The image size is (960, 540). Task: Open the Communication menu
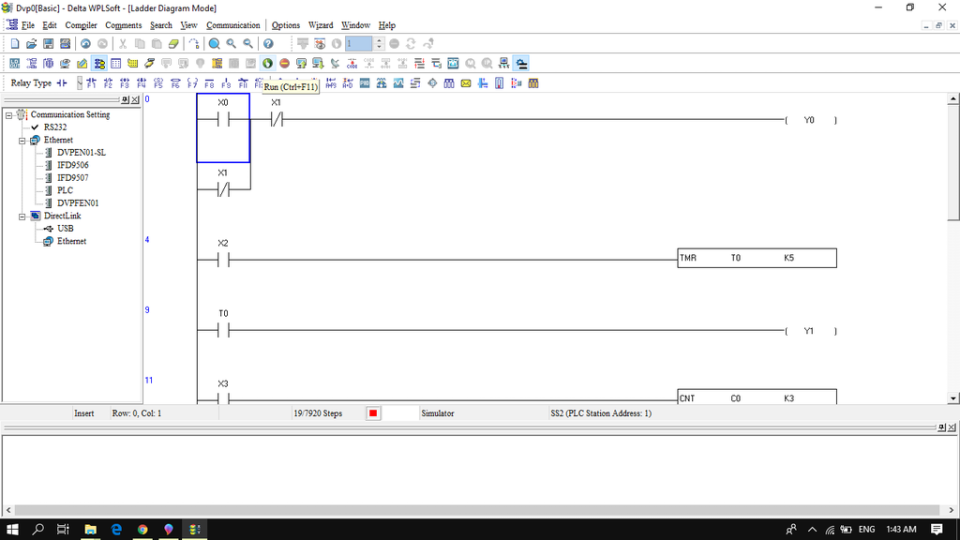[x=233, y=25]
